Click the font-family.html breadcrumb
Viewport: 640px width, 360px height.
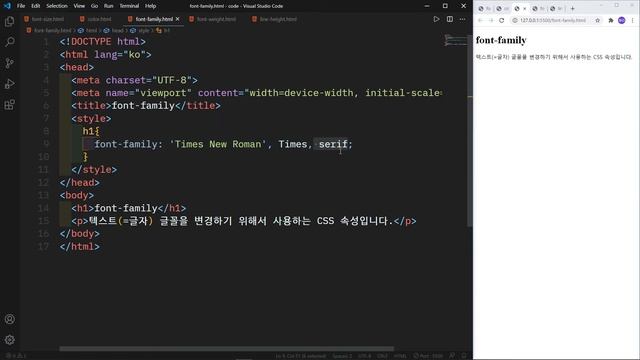[49, 31]
